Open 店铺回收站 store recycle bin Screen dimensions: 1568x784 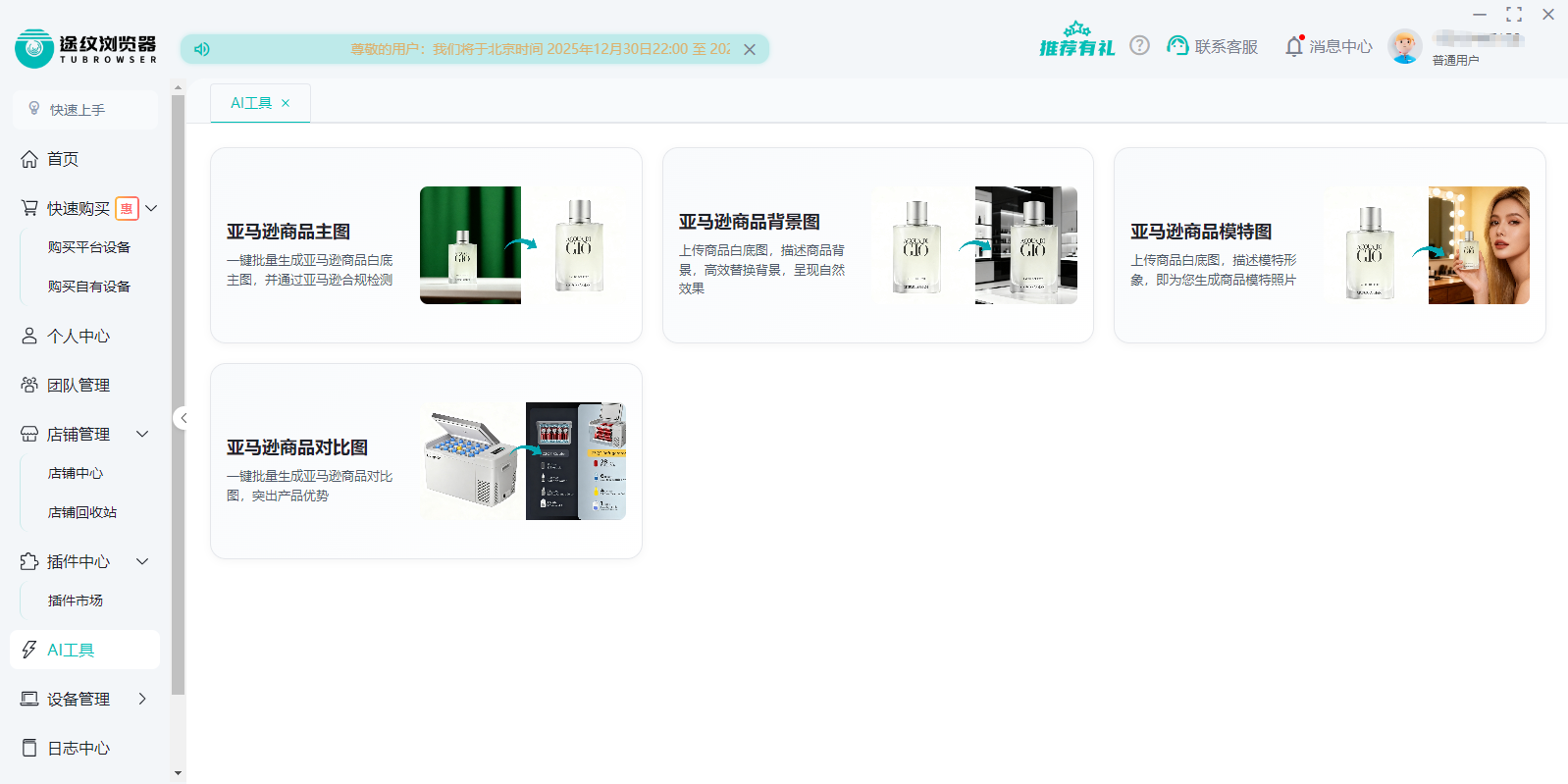(x=82, y=512)
